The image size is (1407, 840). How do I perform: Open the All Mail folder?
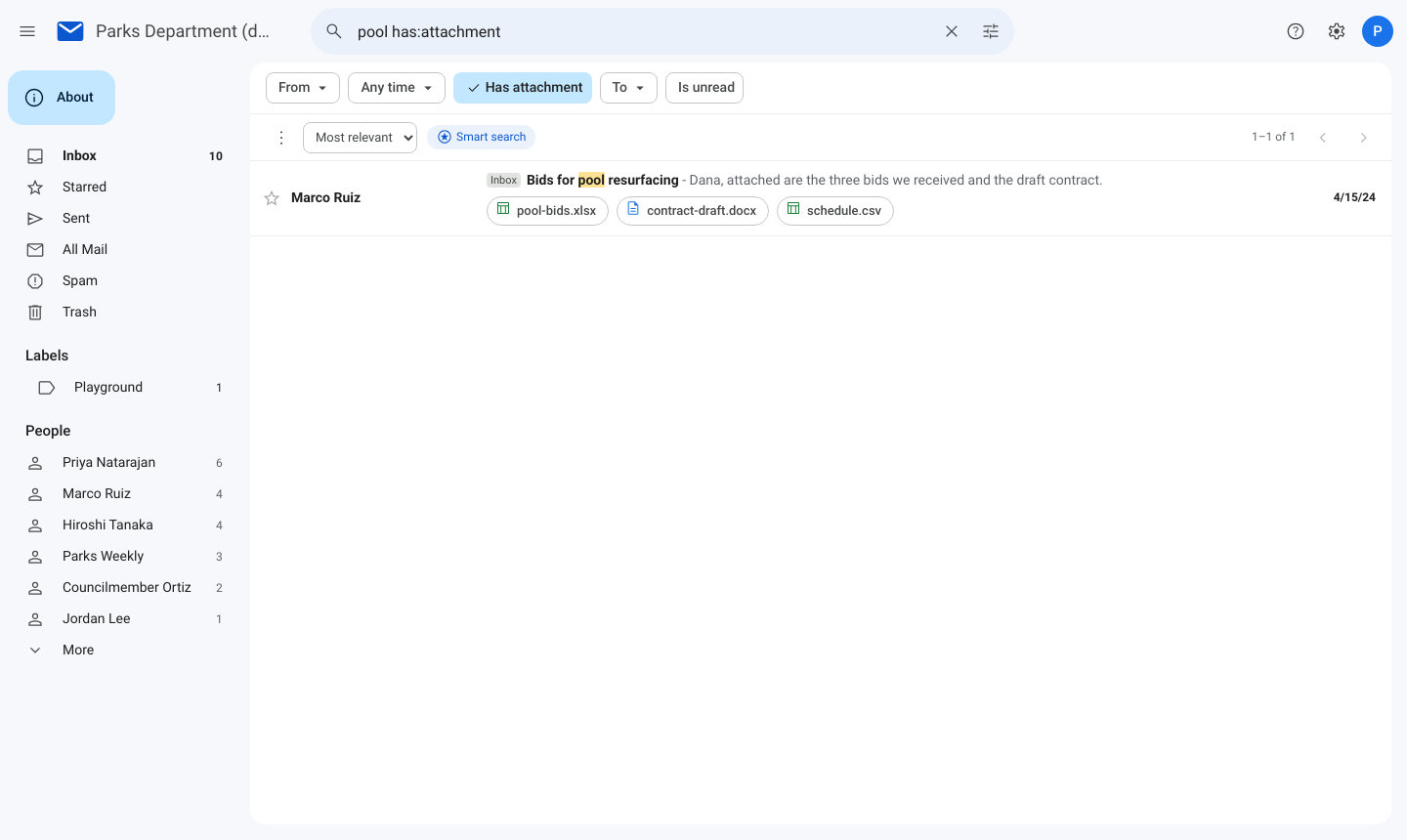coord(125,250)
